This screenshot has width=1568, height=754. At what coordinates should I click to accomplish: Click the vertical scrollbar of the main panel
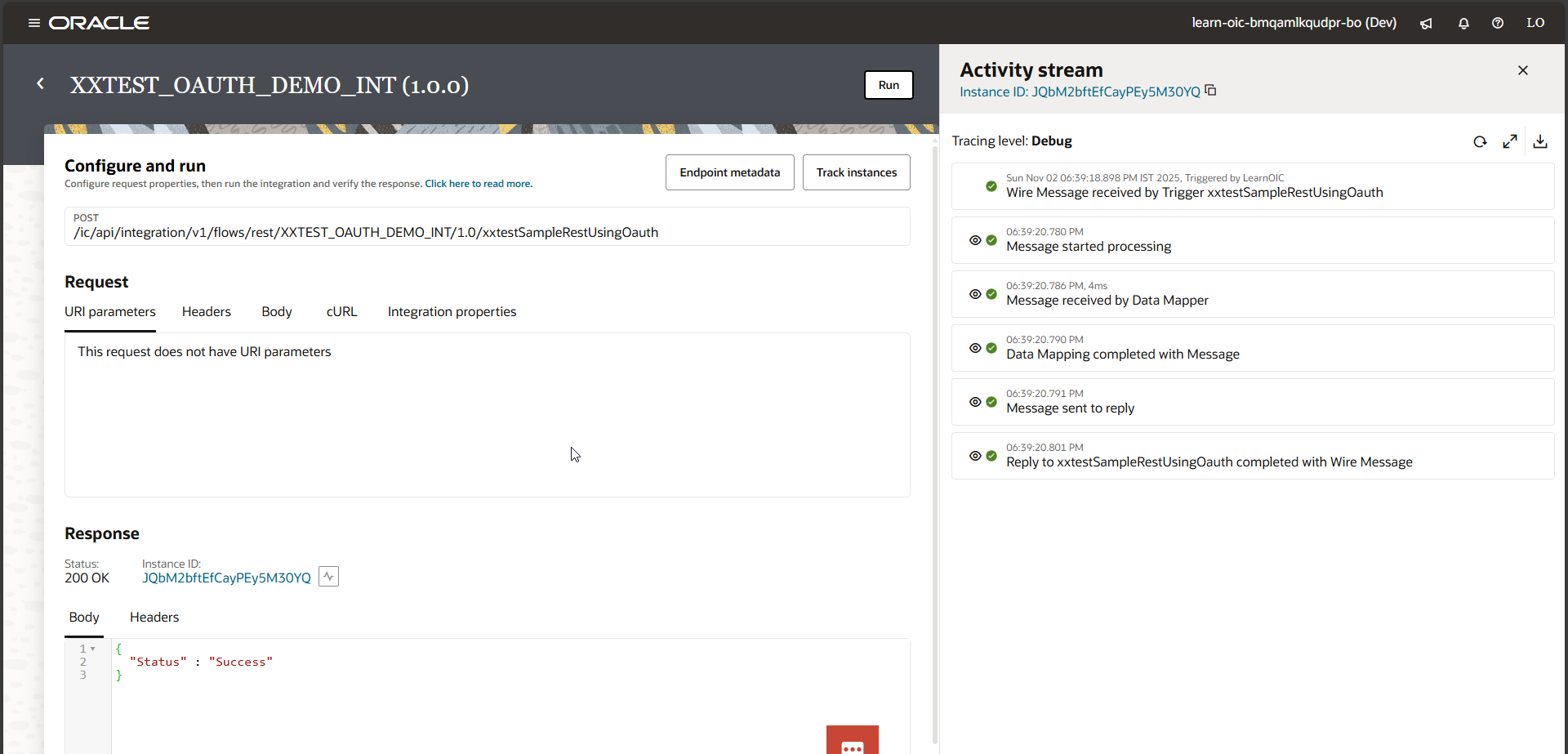(x=935, y=441)
